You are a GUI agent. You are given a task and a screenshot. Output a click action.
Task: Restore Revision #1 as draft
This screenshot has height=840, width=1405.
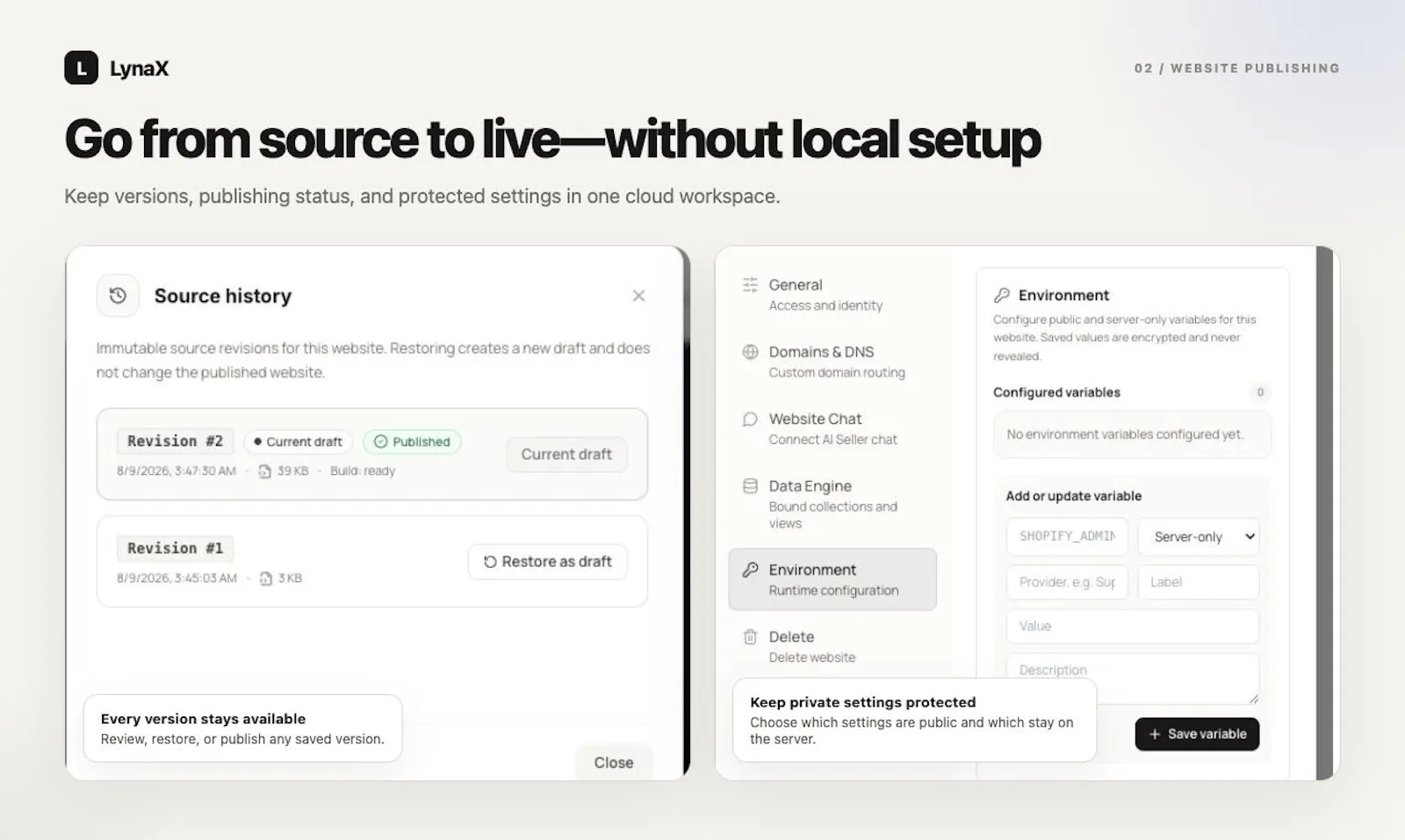point(547,562)
